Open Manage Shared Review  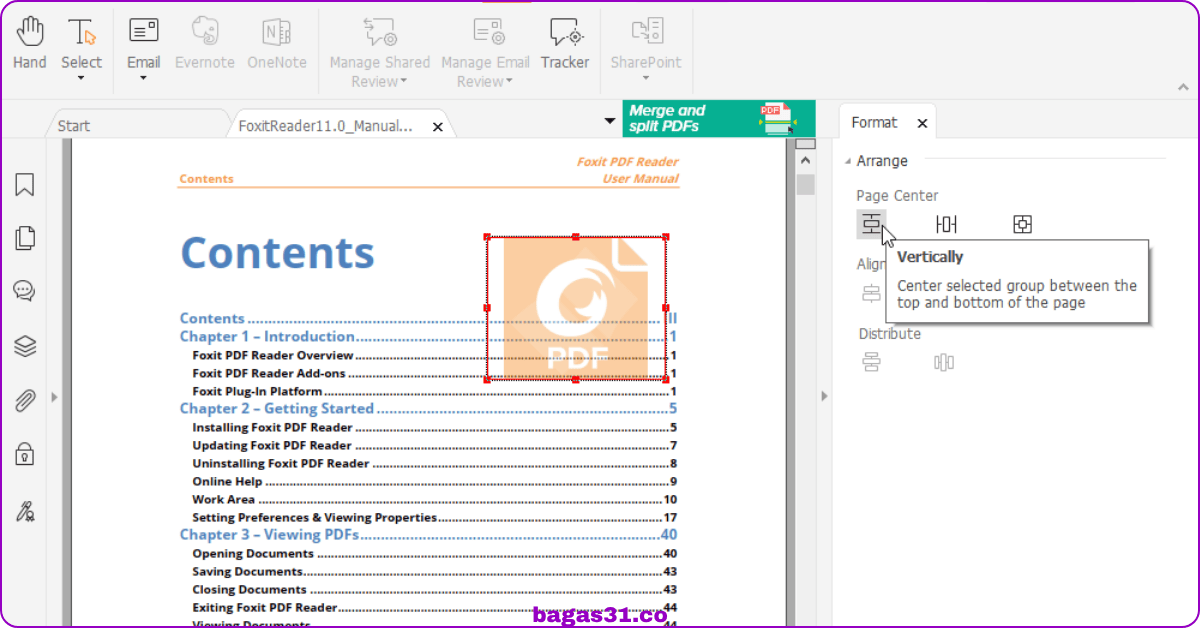(380, 52)
